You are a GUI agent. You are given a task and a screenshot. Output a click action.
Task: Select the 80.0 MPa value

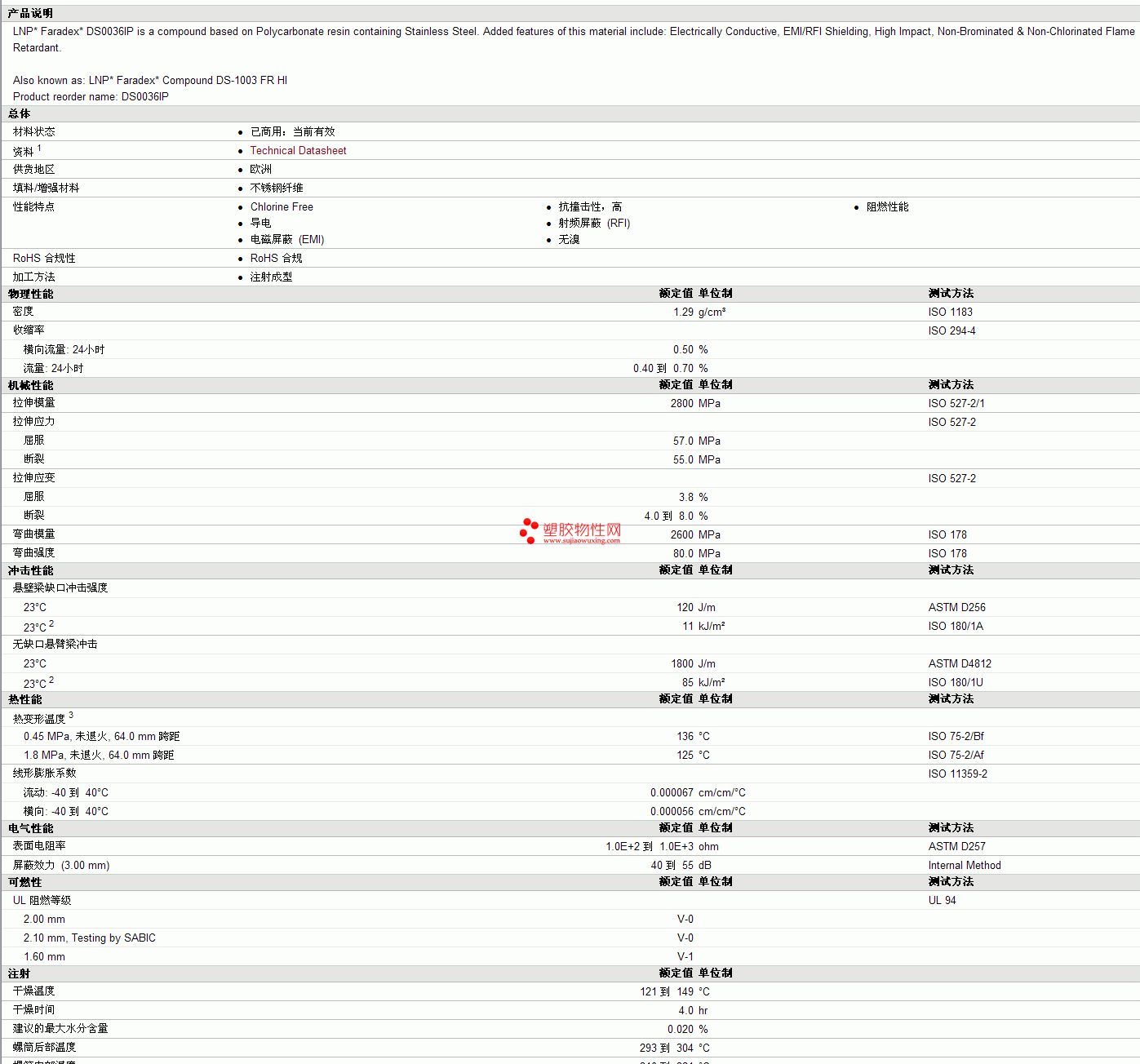tap(697, 554)
